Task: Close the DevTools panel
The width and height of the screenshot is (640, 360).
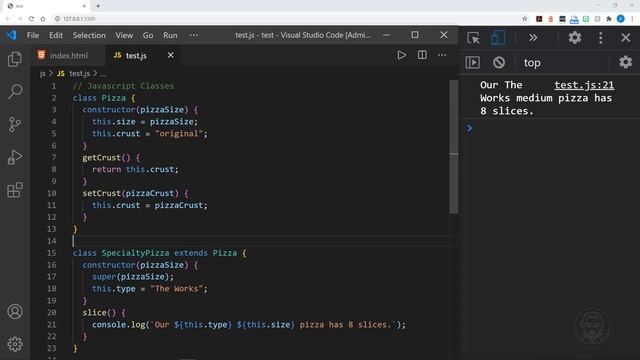Action: pos(626,38)
